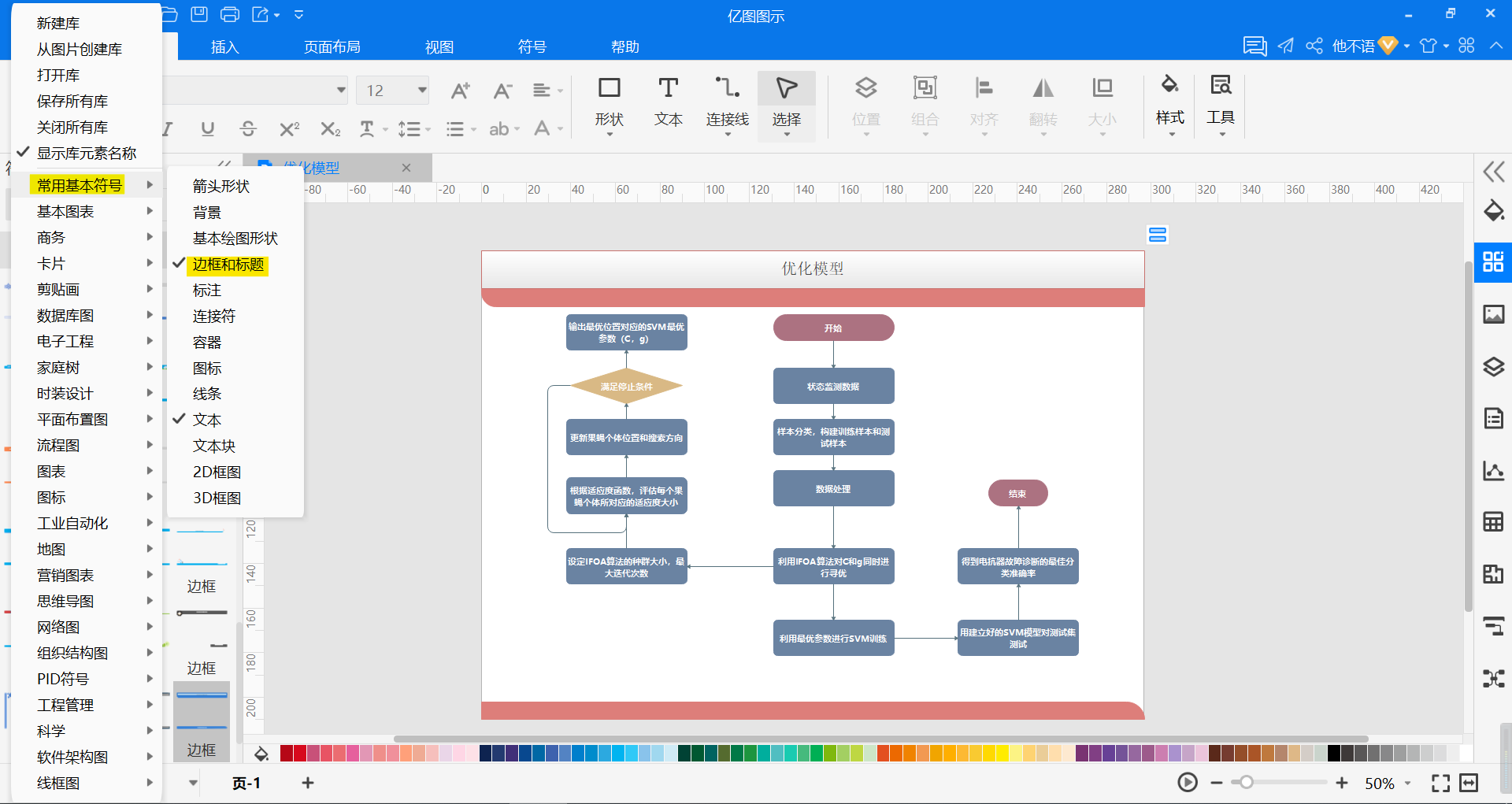Open the layers panel in right sidebar
Screen dimensions: 1512x804
point(1493,366)
